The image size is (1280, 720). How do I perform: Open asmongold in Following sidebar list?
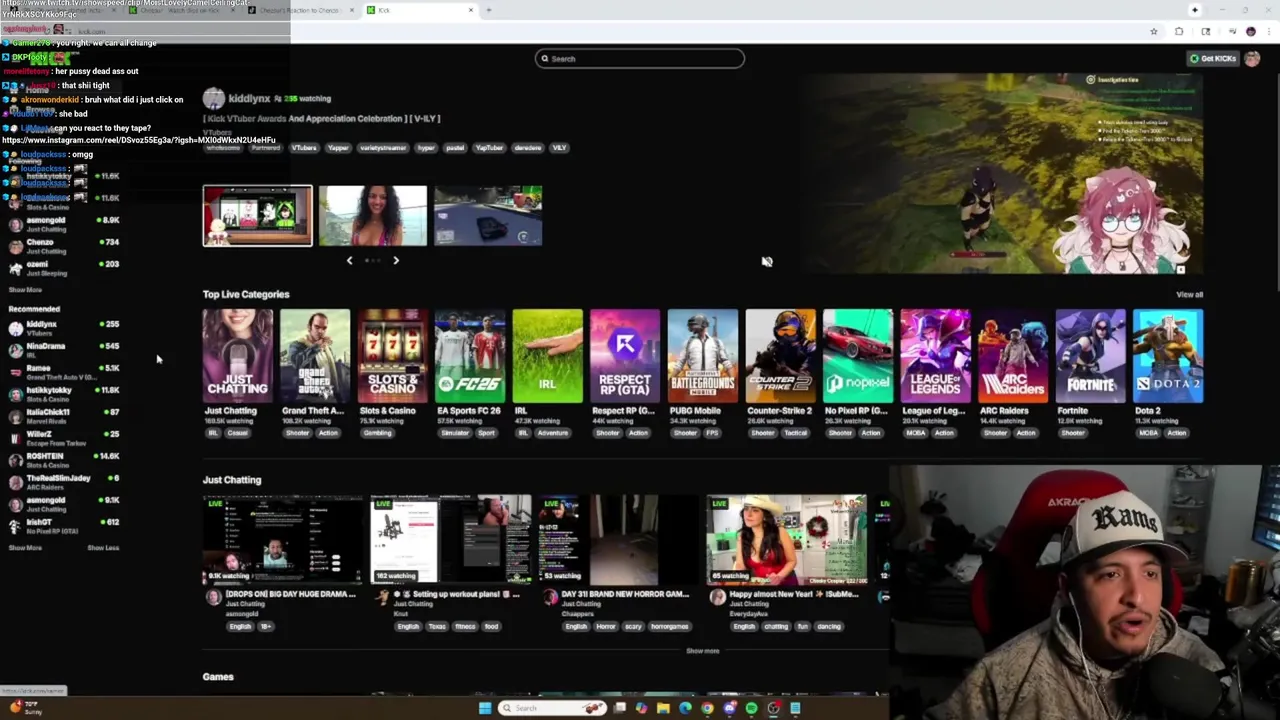65,223
